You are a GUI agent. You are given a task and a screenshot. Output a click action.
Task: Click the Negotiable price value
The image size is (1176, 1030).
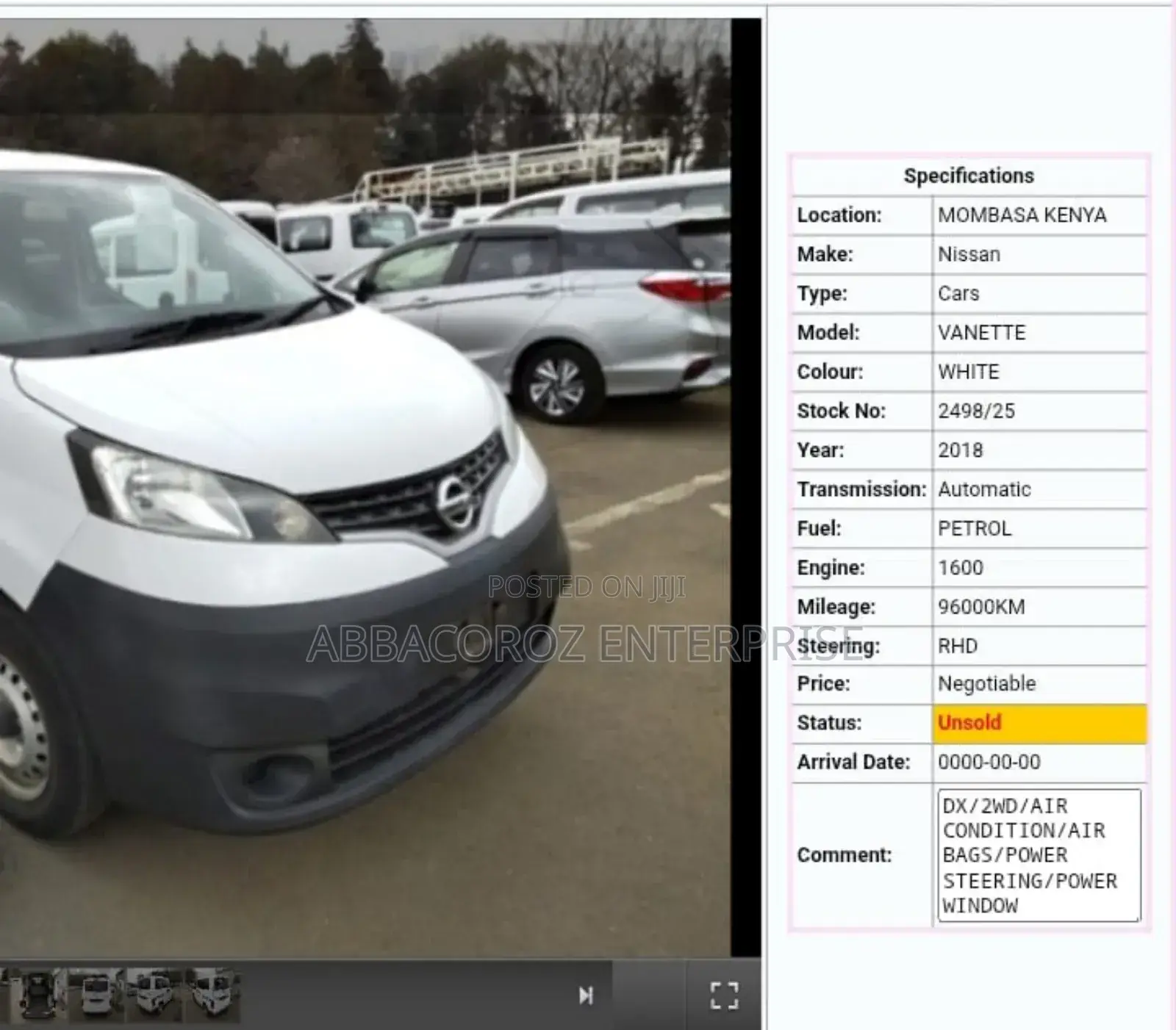(x=986, y=684)
